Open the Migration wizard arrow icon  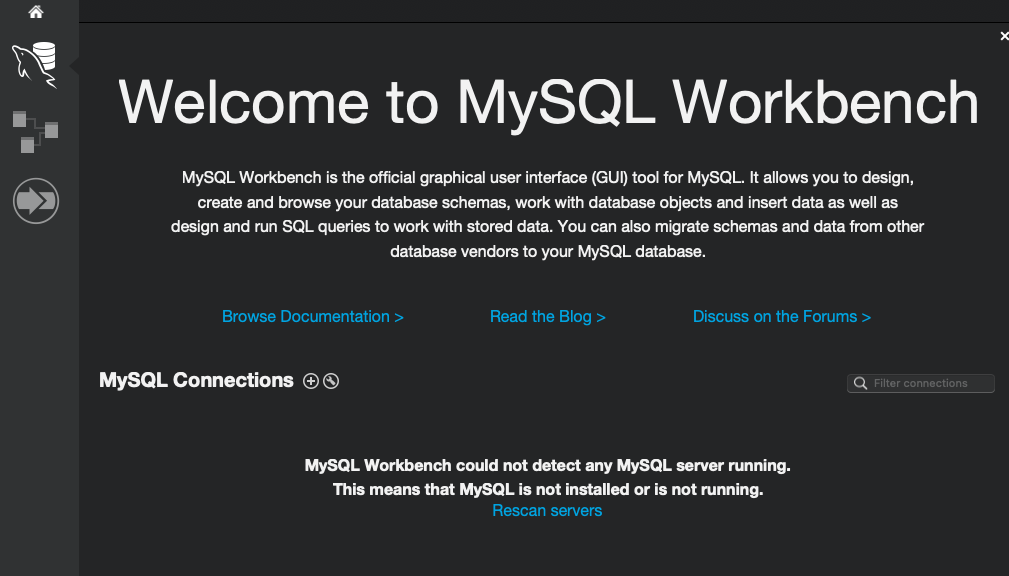click(x=36, y=201)
